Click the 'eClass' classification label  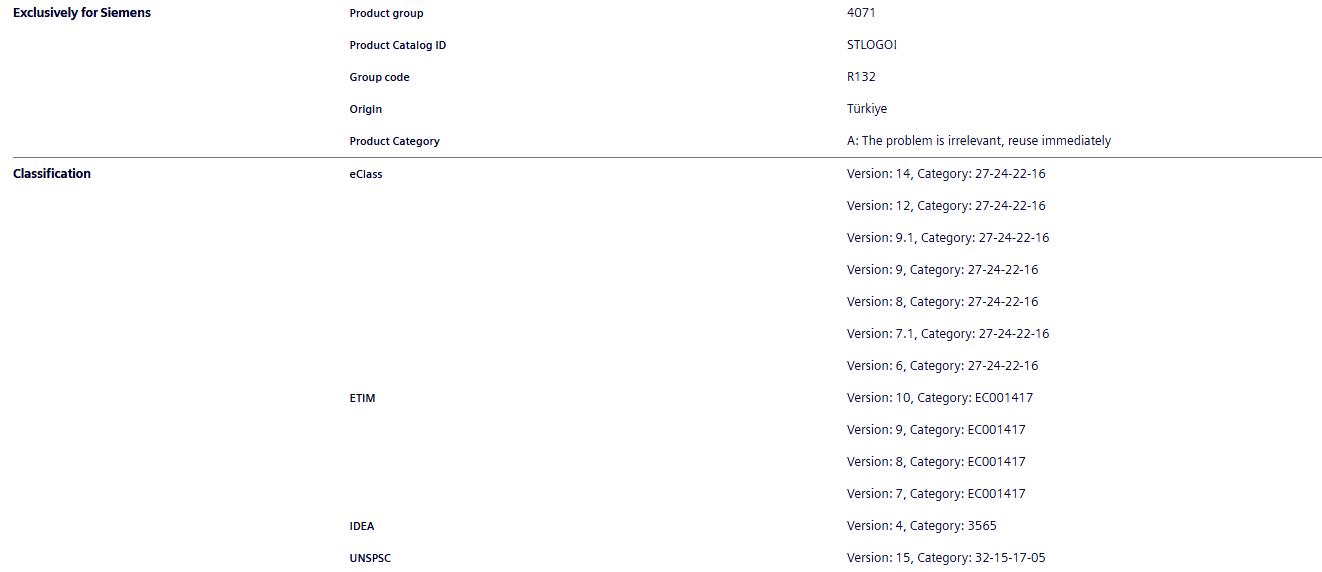[x=366, y=174]
